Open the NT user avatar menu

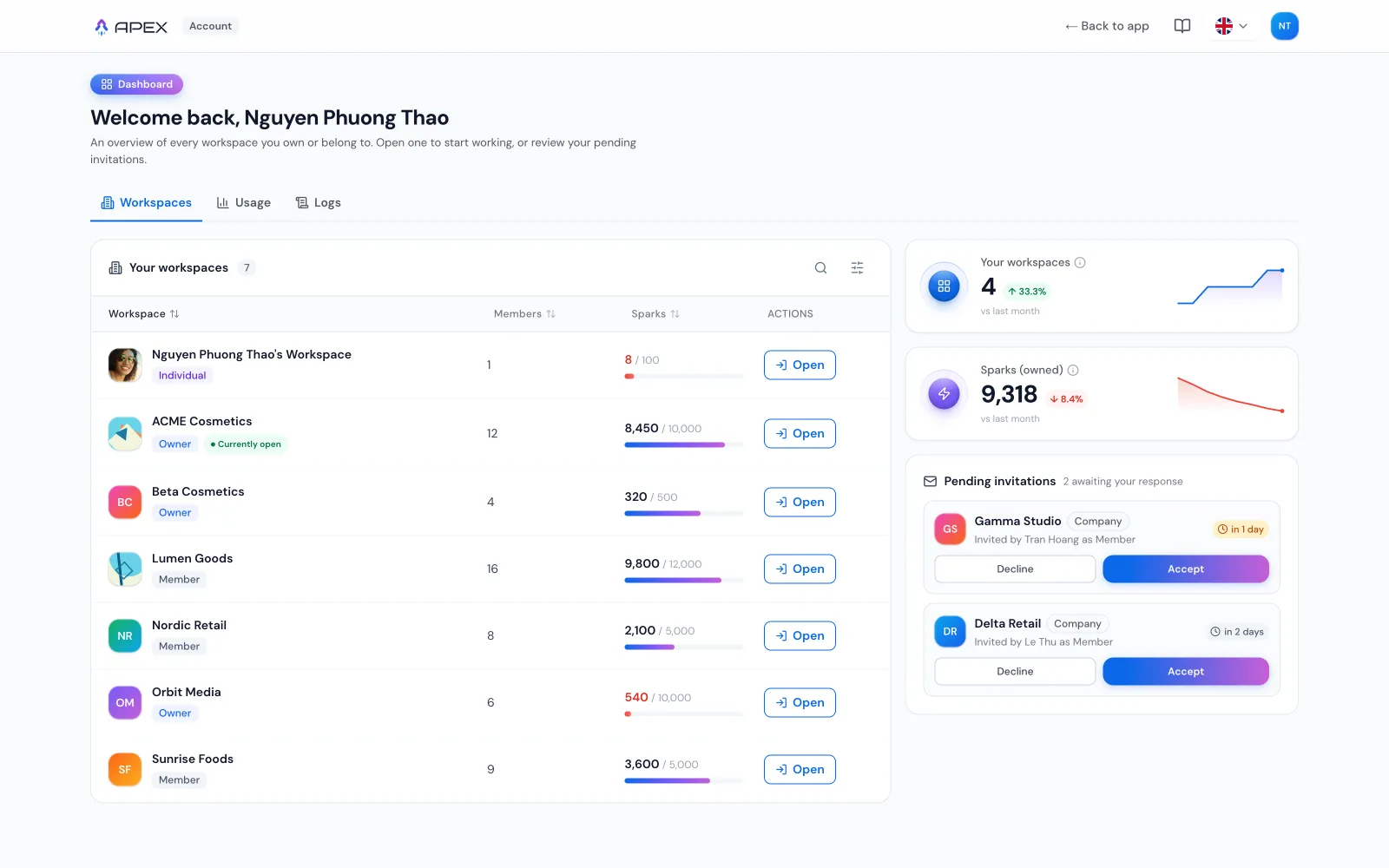coord(1284,26)
